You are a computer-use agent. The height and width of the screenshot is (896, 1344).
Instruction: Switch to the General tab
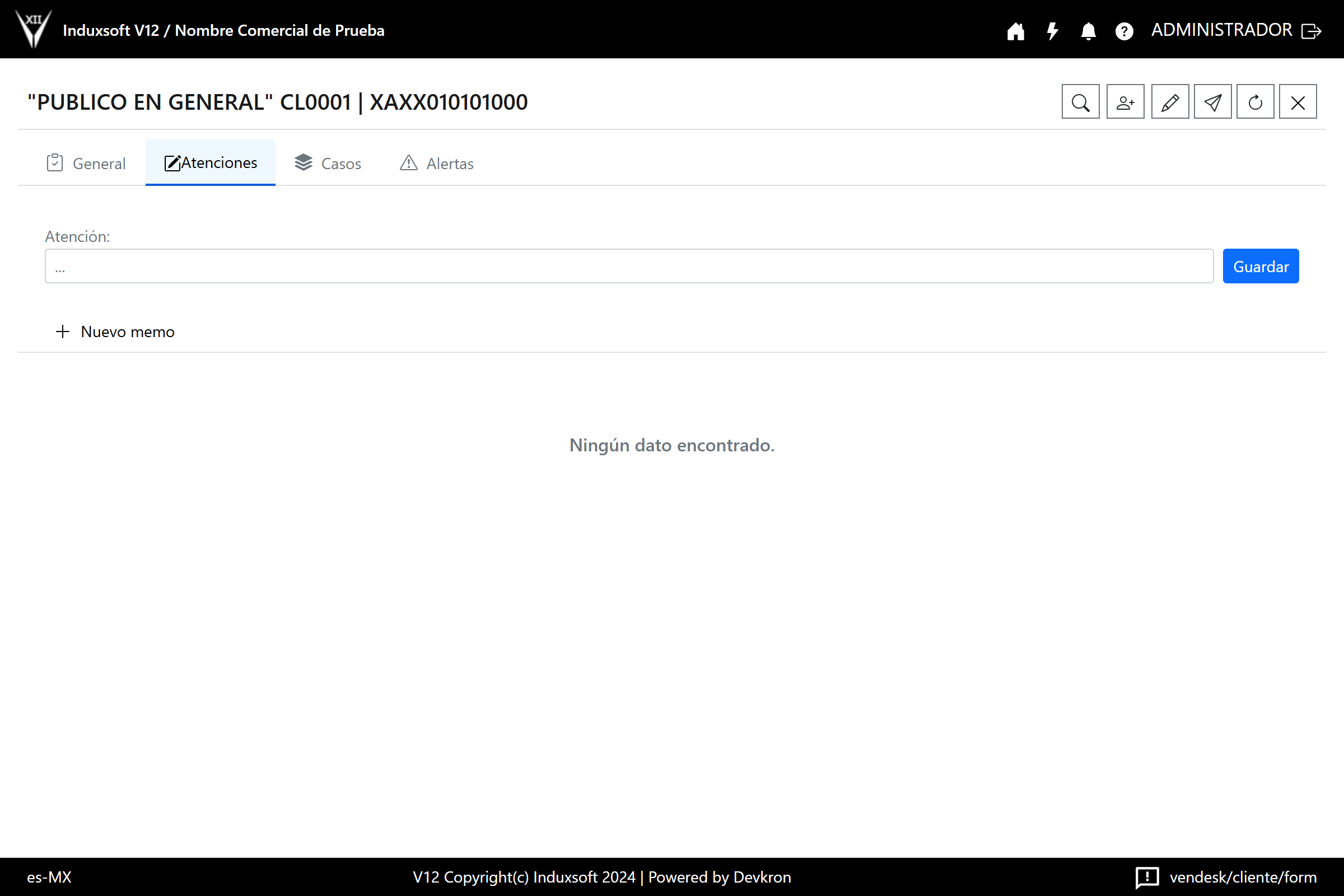click(86, 164)
